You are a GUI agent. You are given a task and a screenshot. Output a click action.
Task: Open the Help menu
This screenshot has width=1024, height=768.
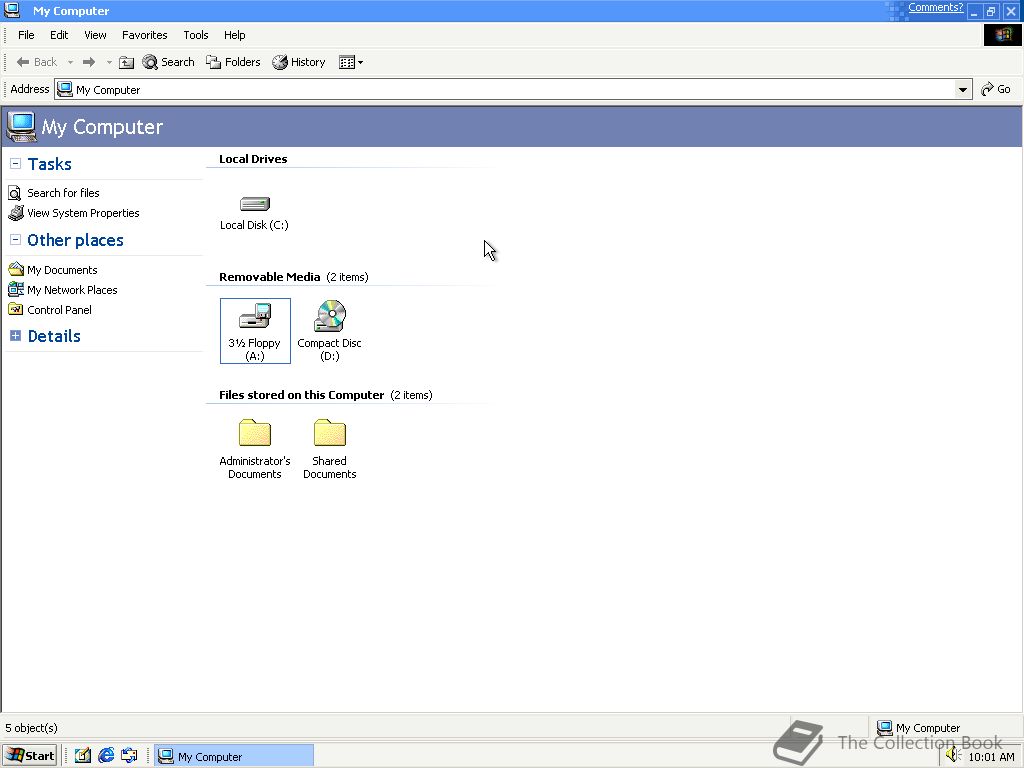pyautogui.click(x=234, y=35)
